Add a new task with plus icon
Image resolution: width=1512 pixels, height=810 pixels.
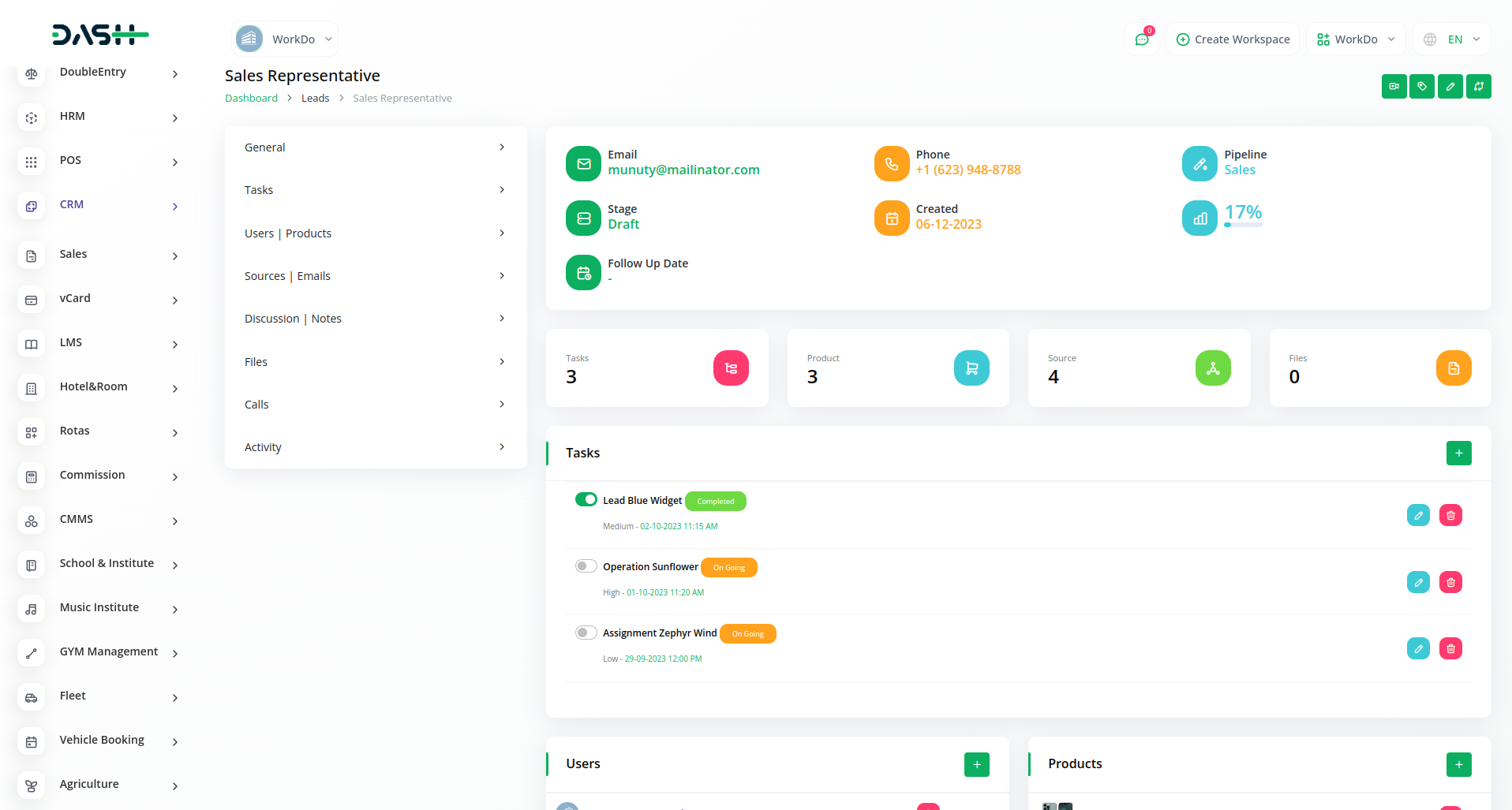1458,454
